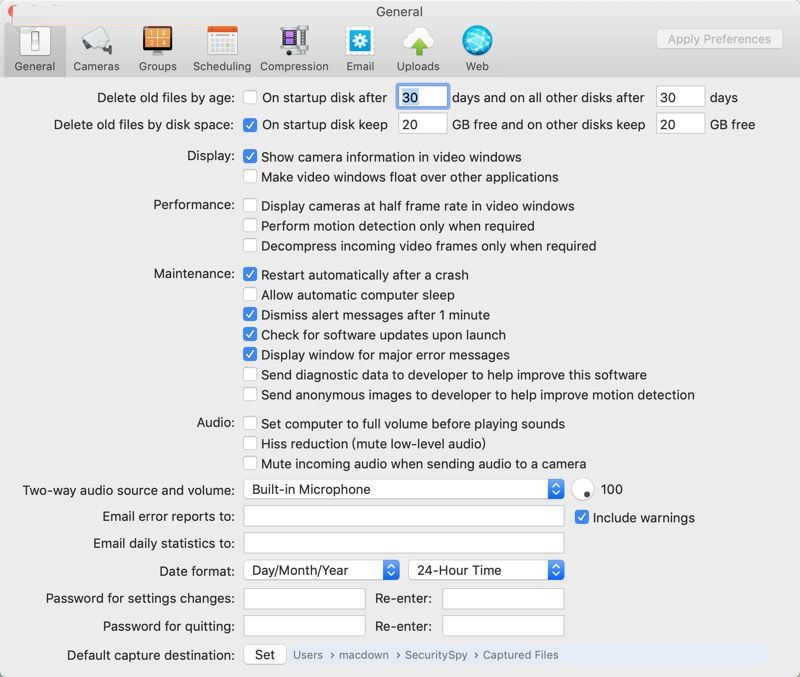Open the Built-in Microphone audio source dropdown

coord(404,489)
